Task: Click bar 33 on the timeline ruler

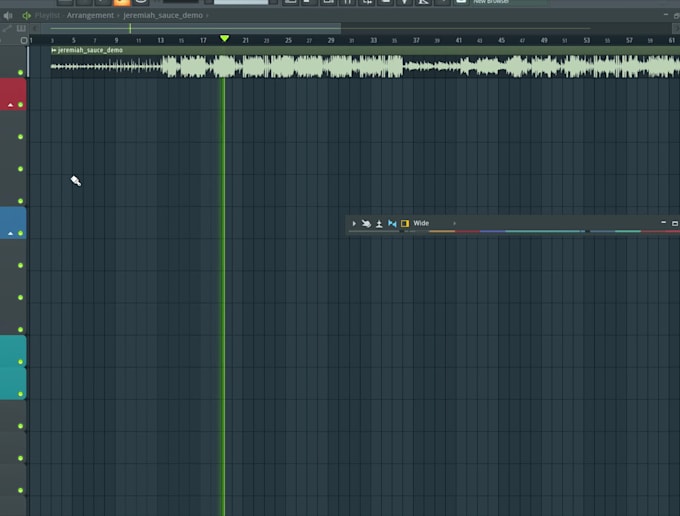Action: (373, 40)
